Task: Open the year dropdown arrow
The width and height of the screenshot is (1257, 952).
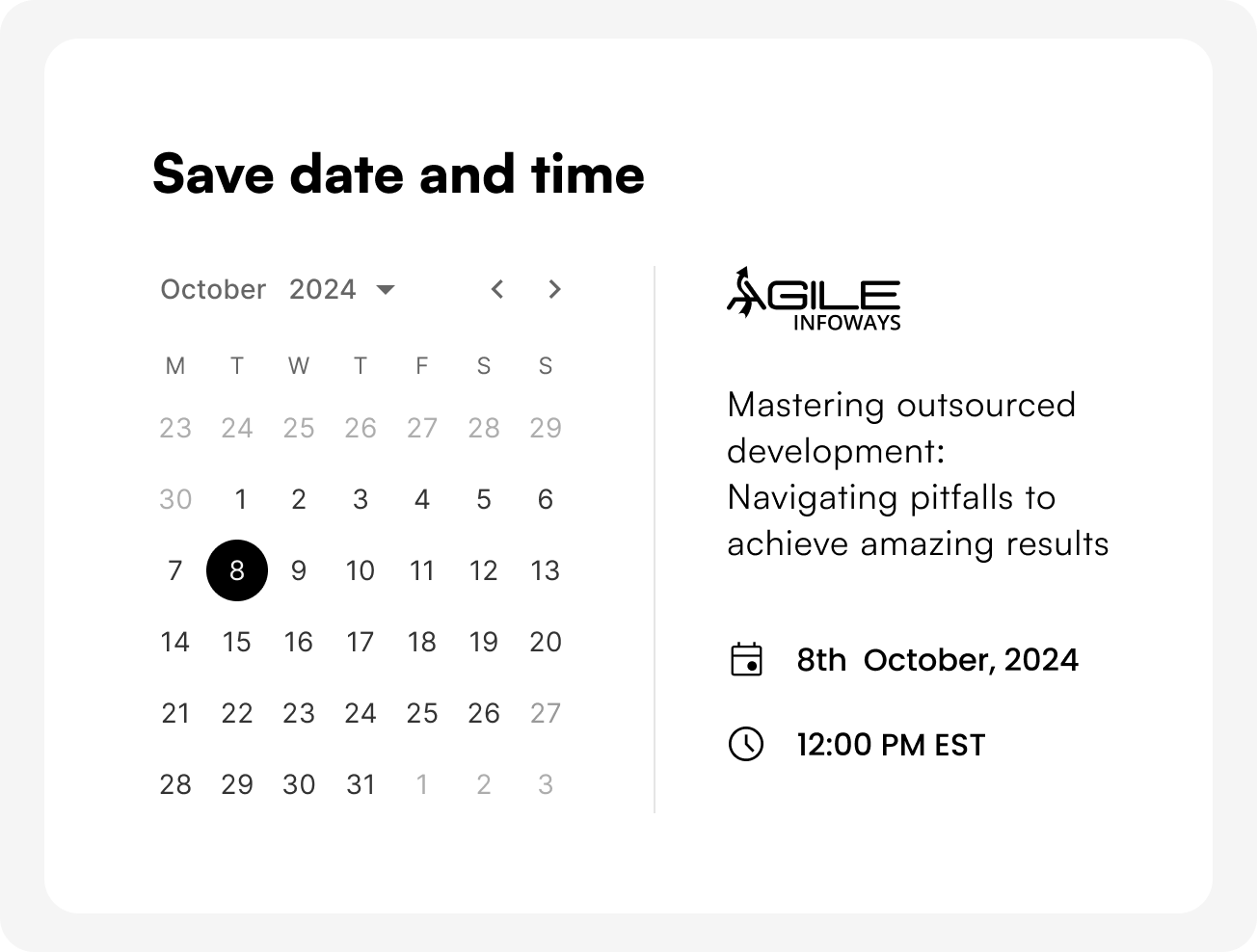Action: [x=386, y=290]
